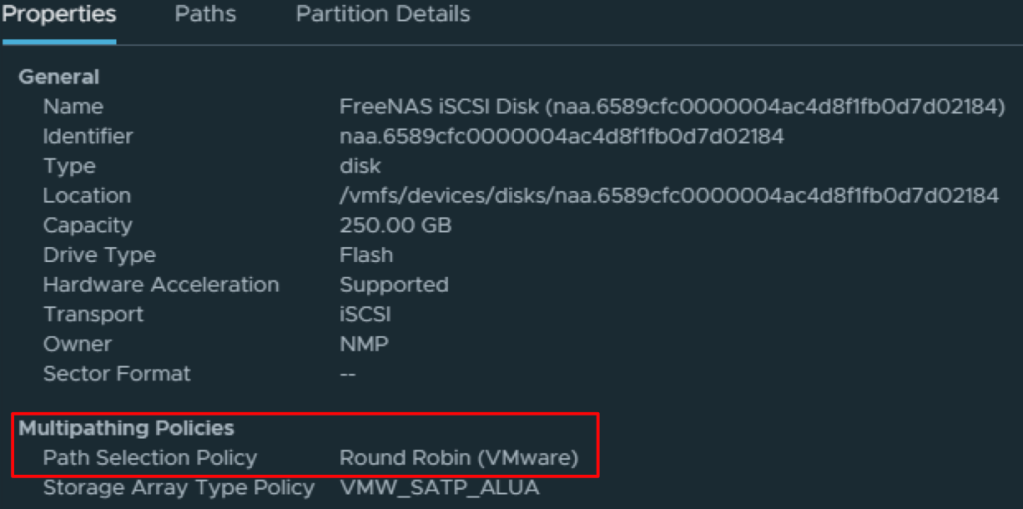Screen dimensions: 1023x509
Task: Click the Hardware Acceleration label
Action: 161,285
